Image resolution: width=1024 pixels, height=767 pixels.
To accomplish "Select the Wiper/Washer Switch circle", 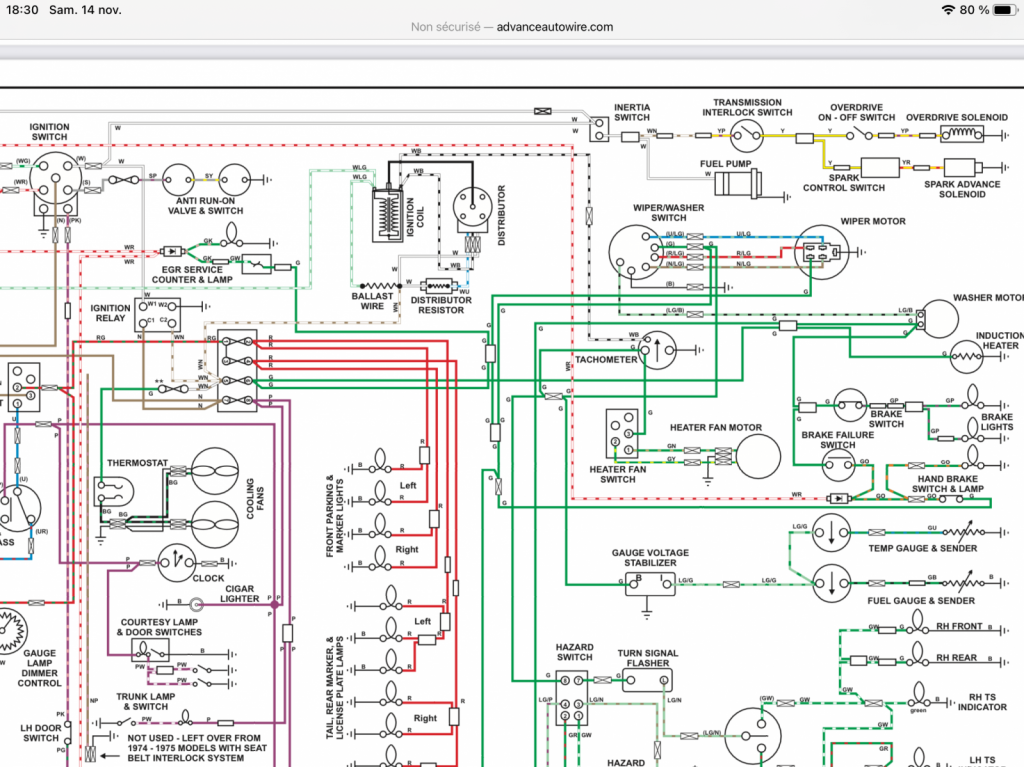I will pyautogui.click(x=636, y=252).
